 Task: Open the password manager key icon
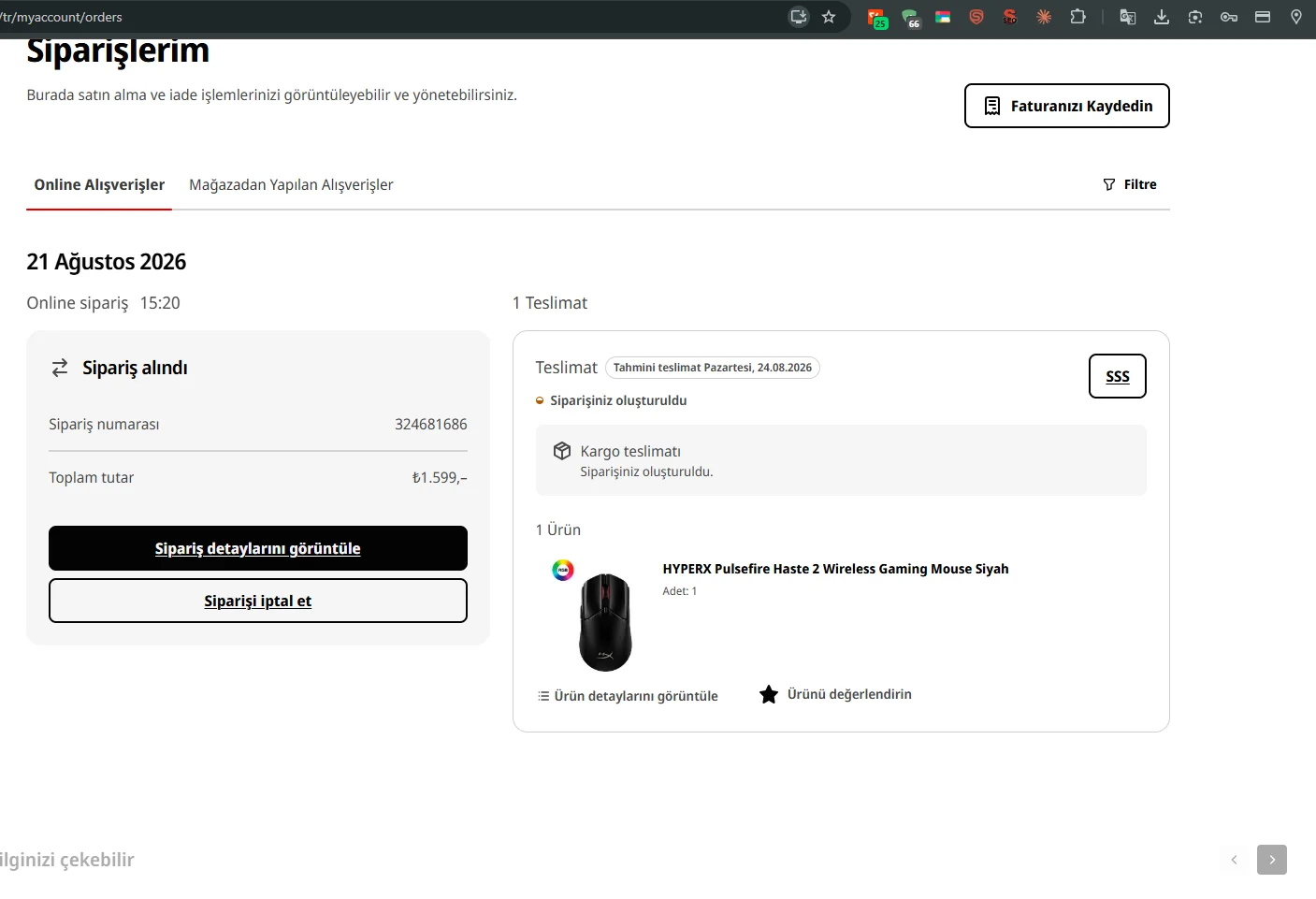[x=1229, y=17]
